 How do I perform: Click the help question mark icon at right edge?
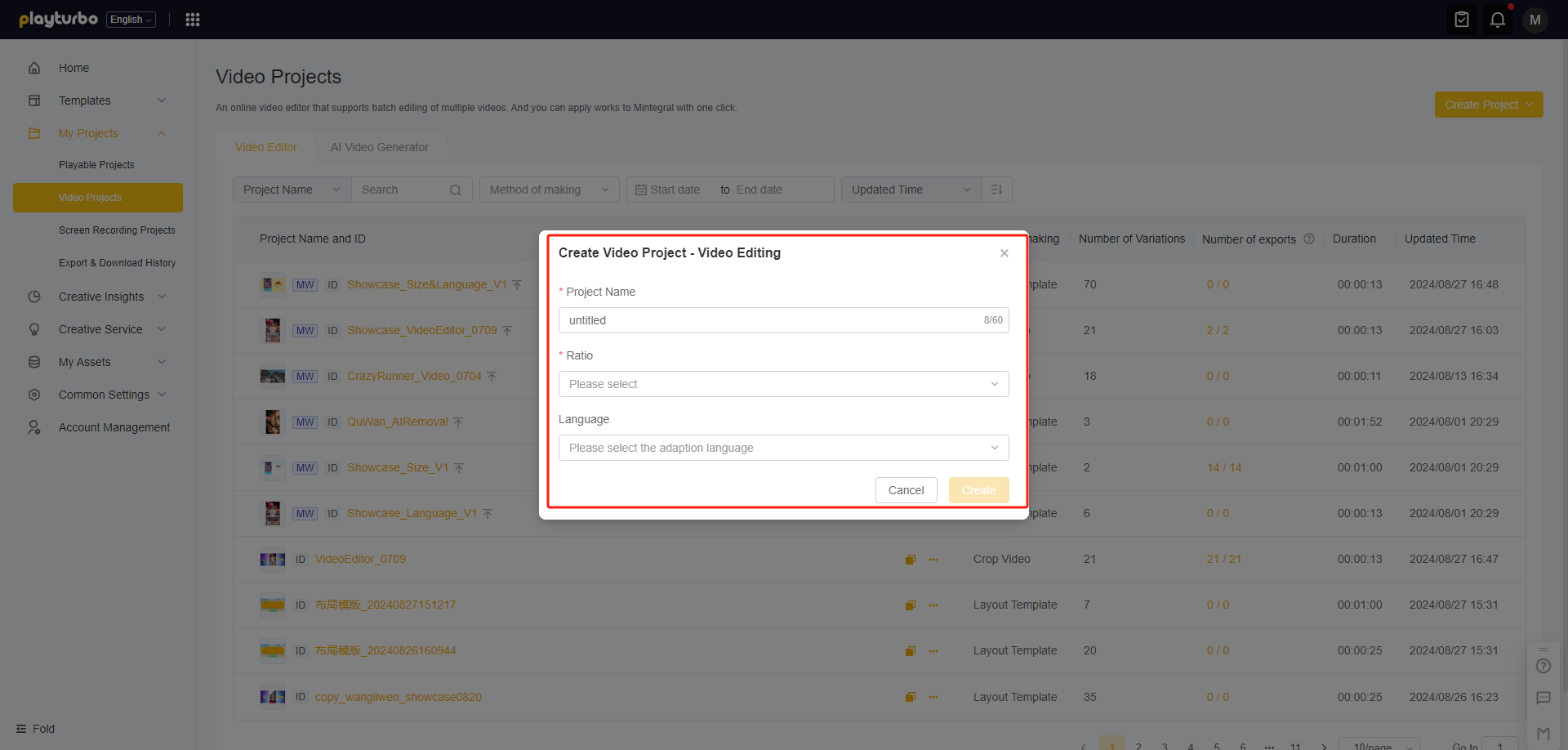pyautogui.click(x=1543, y=666)
